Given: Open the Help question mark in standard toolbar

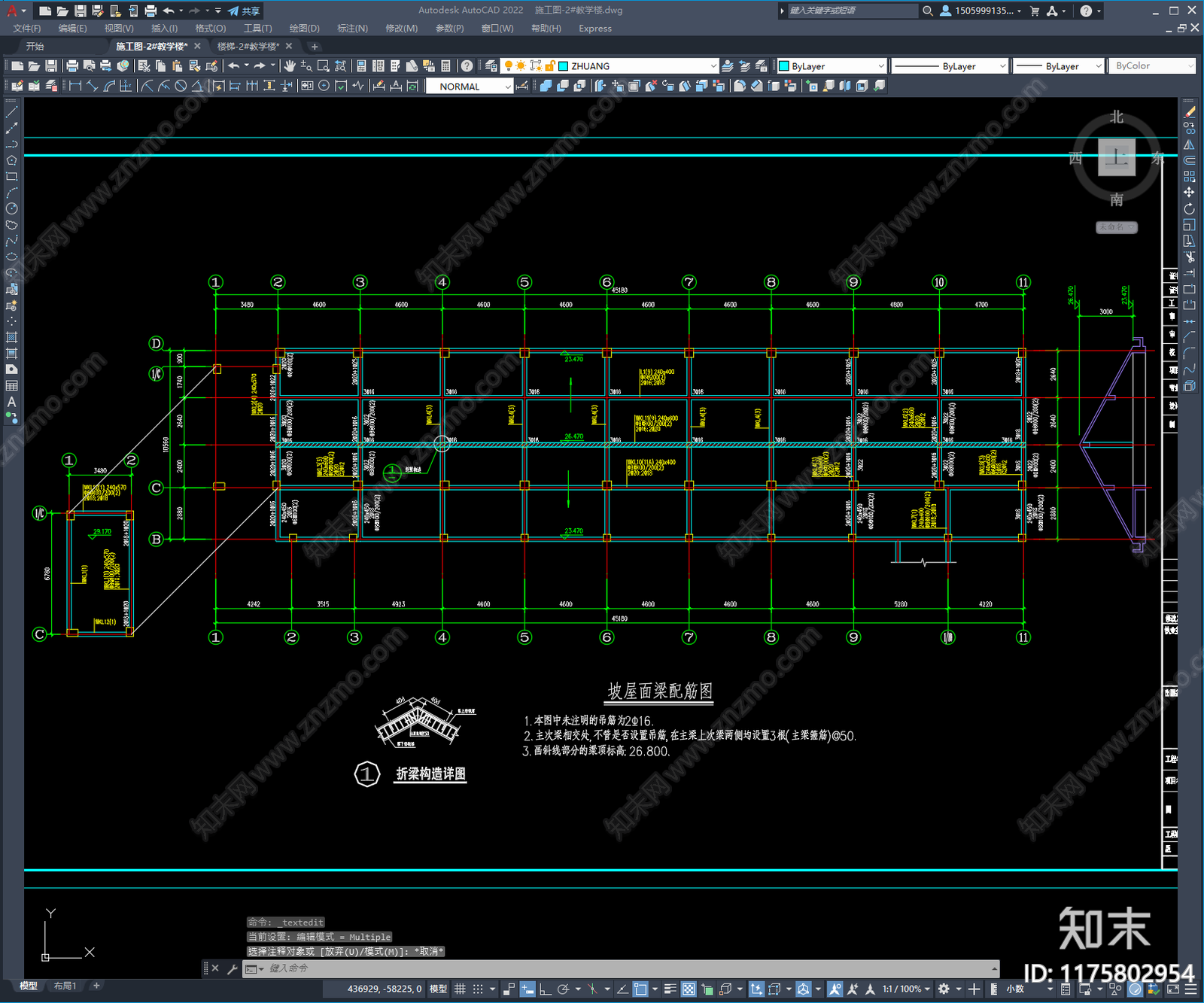Looking at the screenshot, I should [467, 66].
